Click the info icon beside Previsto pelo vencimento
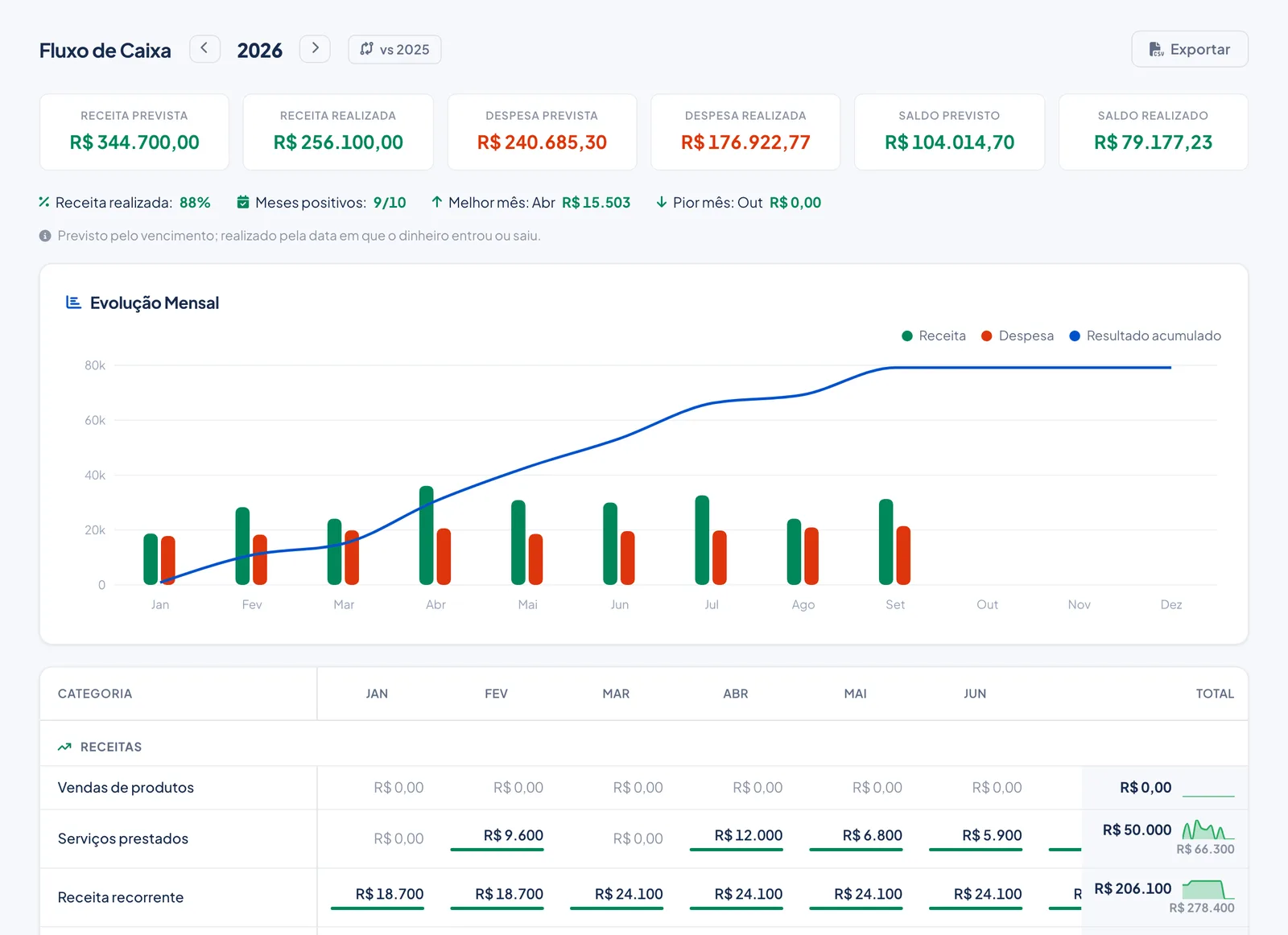Viewport: 1288px width, 935px height. coord(45,236)
